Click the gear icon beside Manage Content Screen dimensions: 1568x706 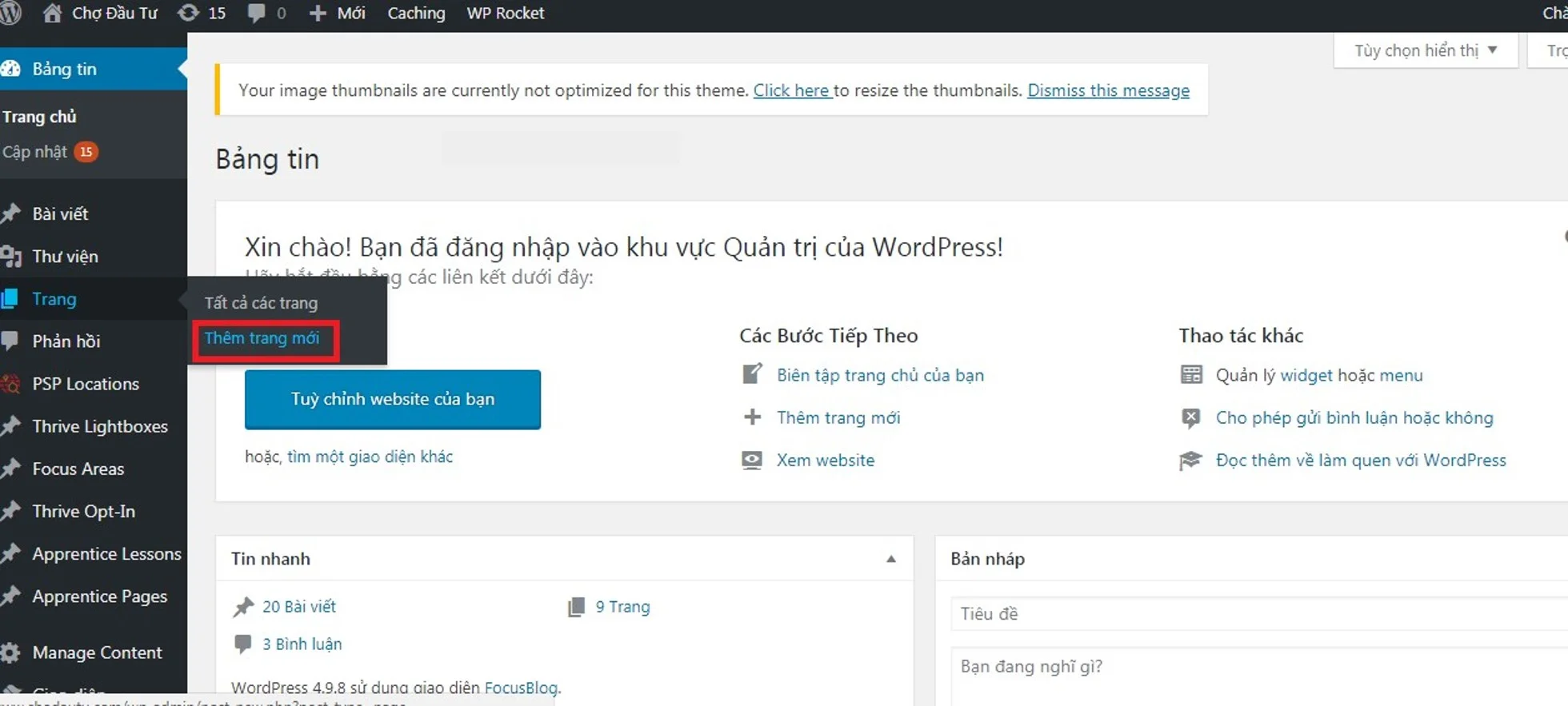coord(10,652)
